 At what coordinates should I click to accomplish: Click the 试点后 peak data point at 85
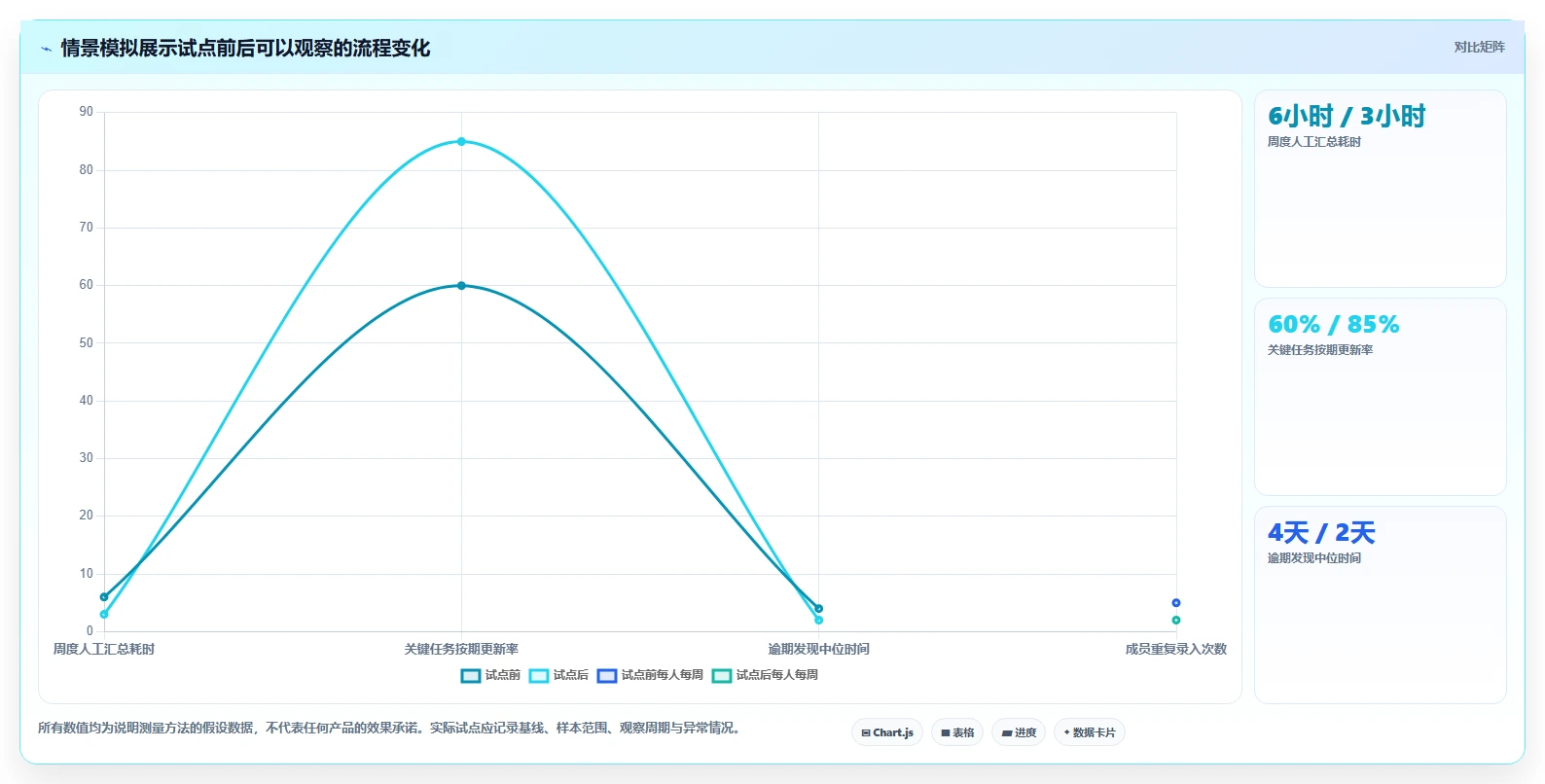461,141
